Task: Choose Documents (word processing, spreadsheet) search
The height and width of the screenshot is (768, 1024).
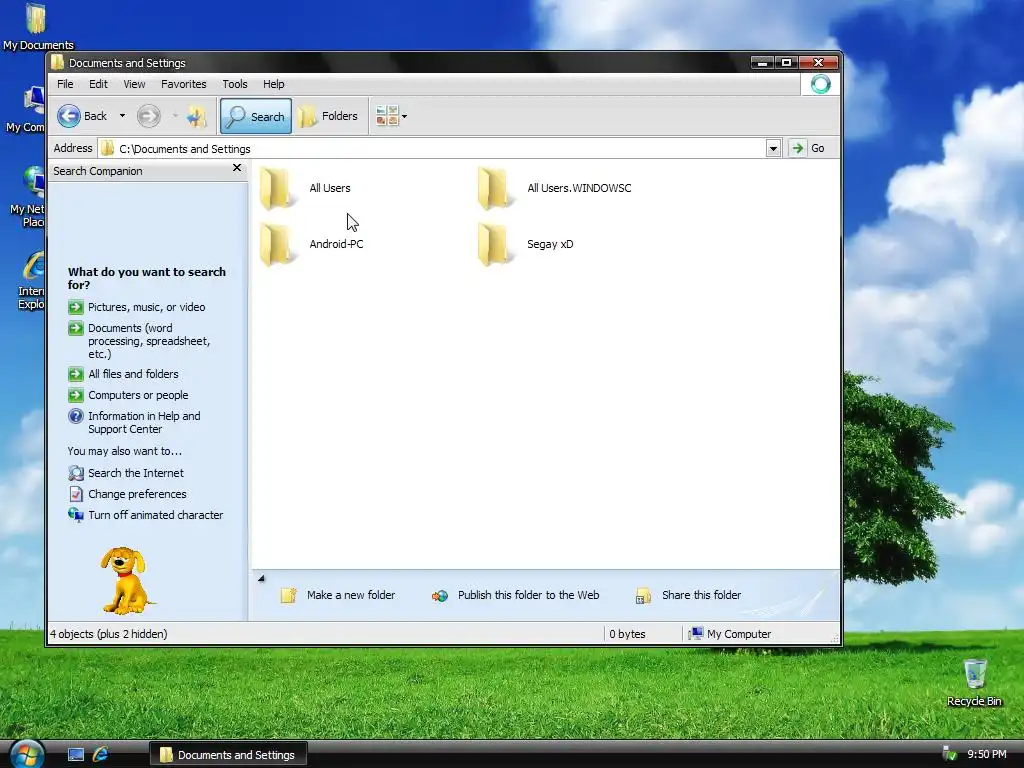Action: click(149, 341)
